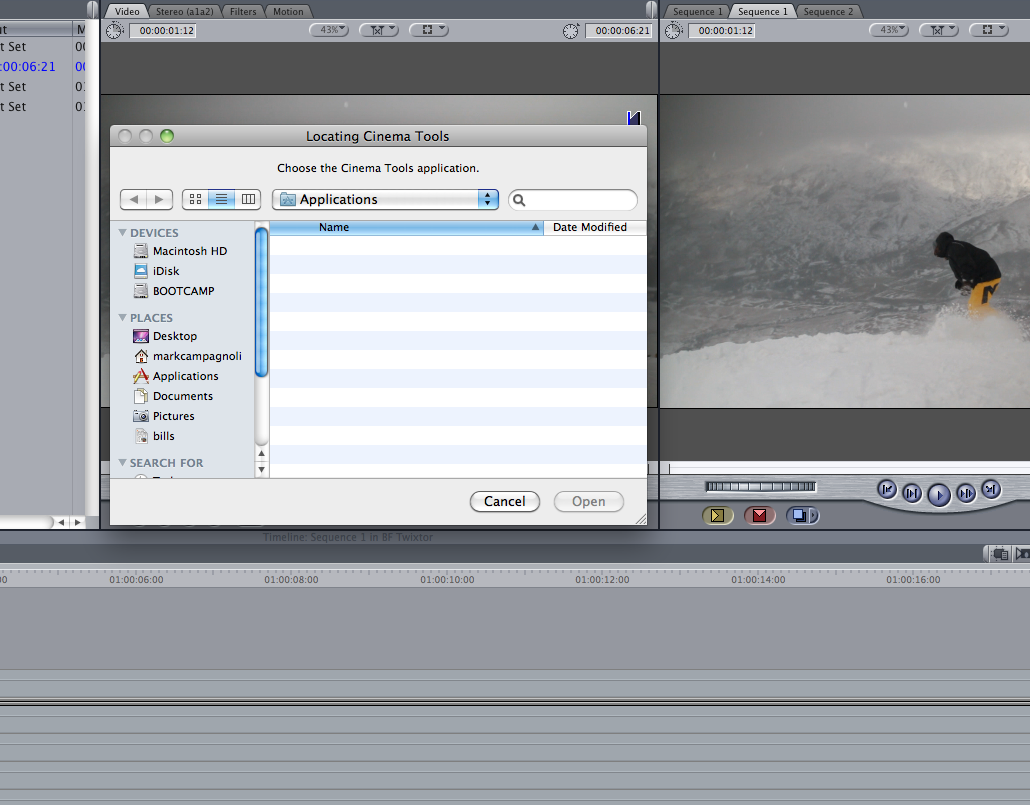Click the yellow Insert edit button
The image size is (1030, 805).
tap(717, 515)
